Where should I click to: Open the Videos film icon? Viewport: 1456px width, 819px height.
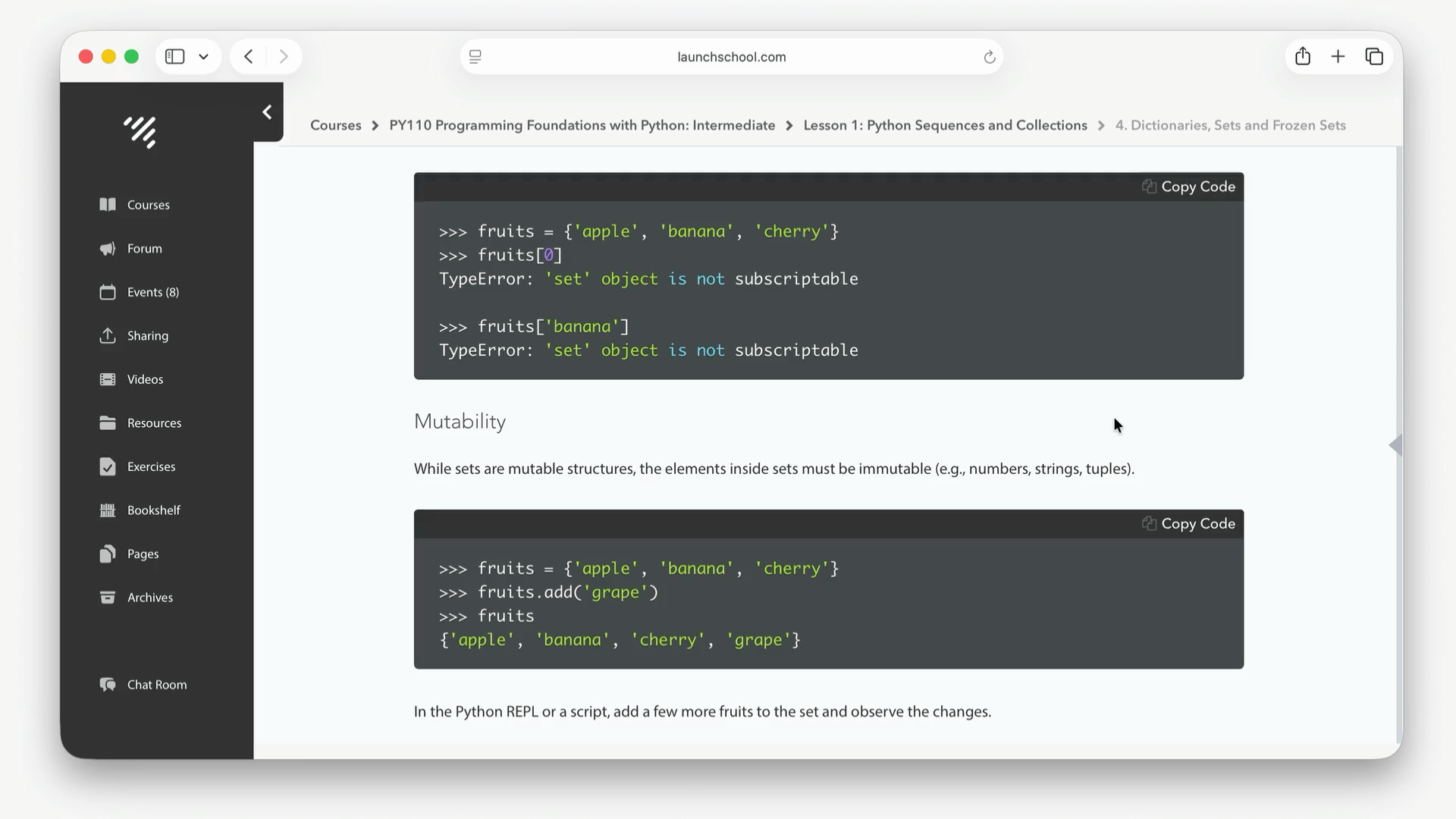tap(108, 379)
